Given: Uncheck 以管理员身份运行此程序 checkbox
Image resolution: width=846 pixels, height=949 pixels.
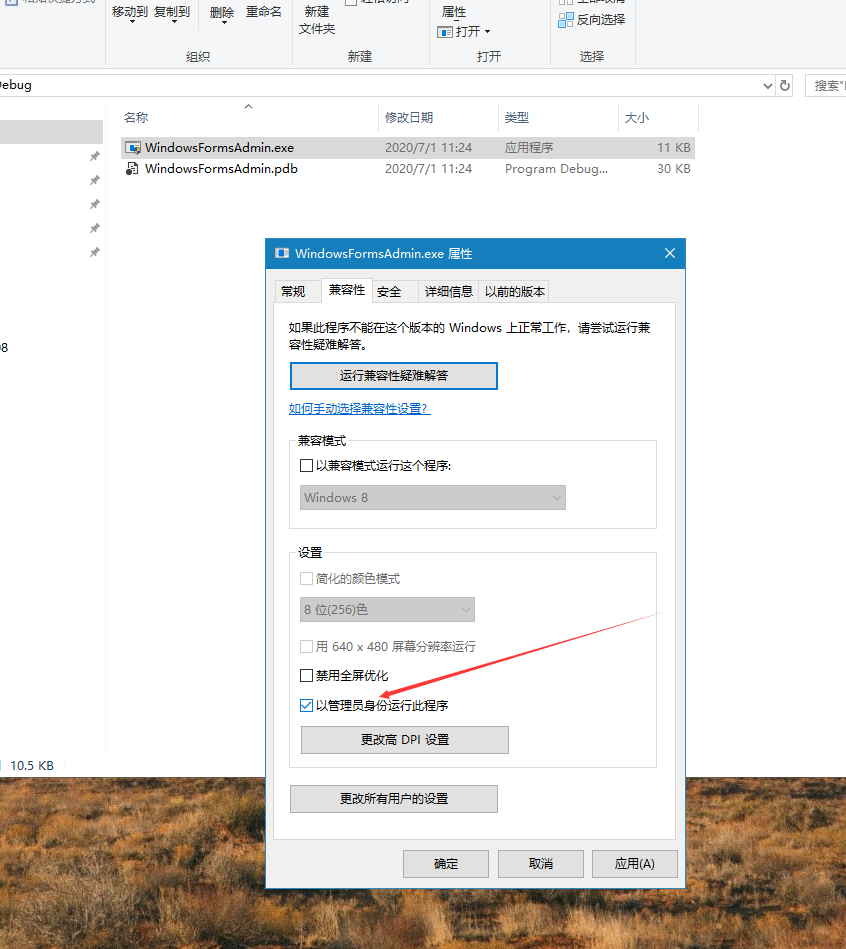Looking at the screenshot, I should [307, 705].
